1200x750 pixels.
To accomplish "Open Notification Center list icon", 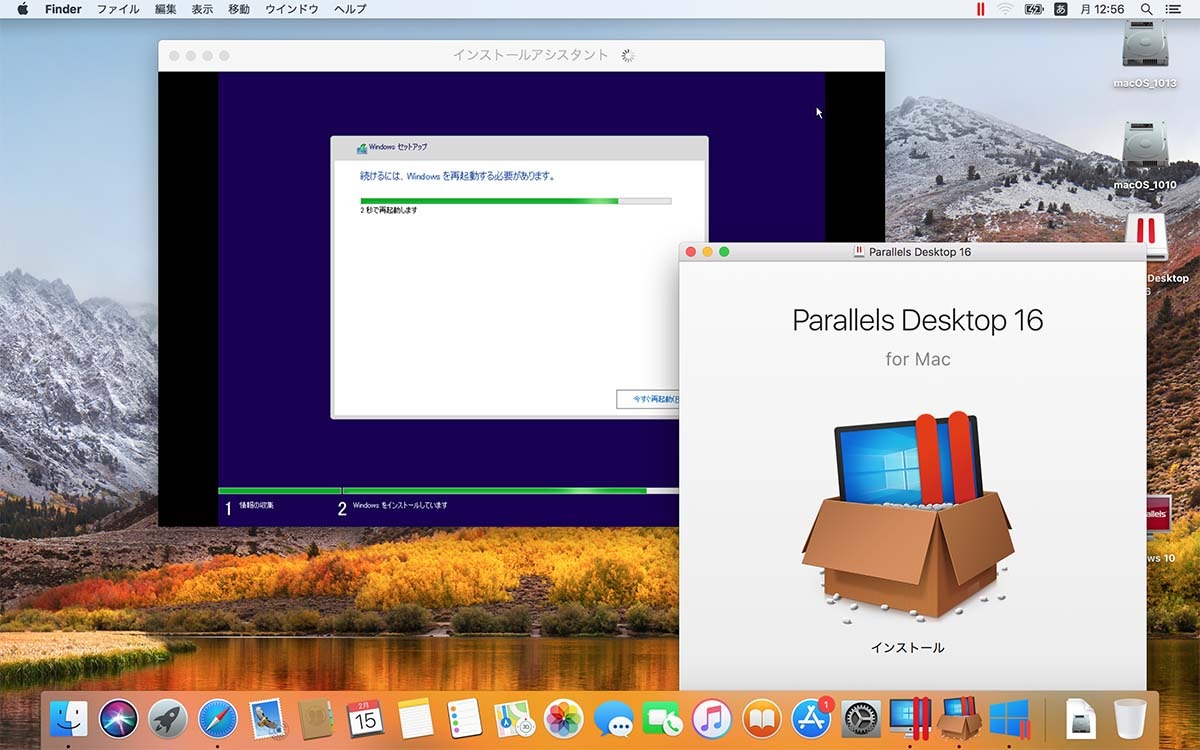I will 1174,9.
